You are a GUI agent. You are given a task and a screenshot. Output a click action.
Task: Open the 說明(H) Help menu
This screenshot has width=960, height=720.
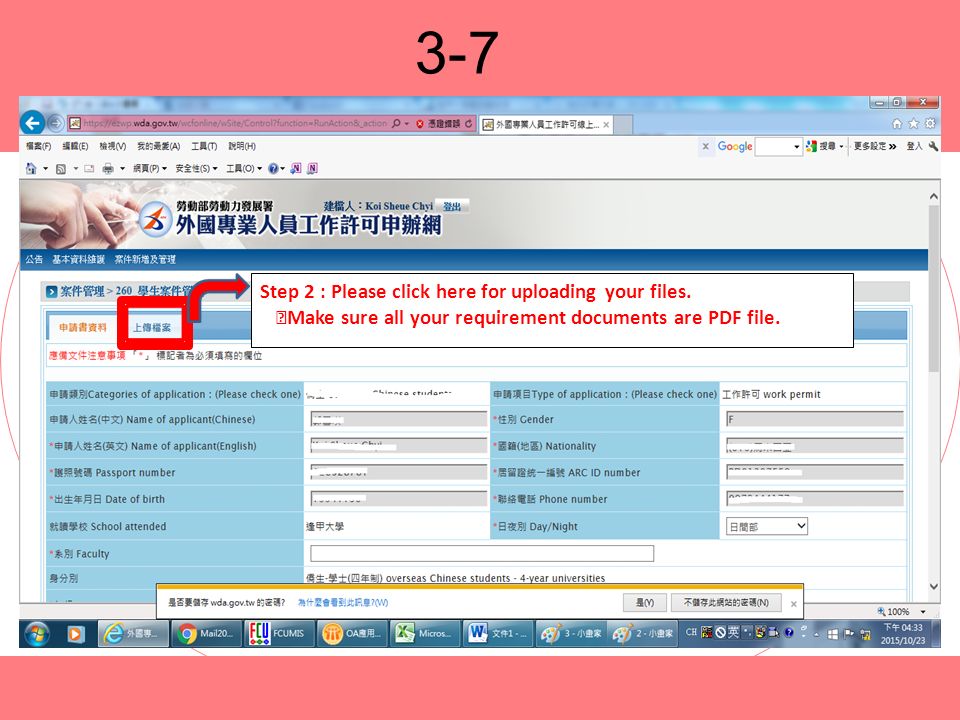242,146
